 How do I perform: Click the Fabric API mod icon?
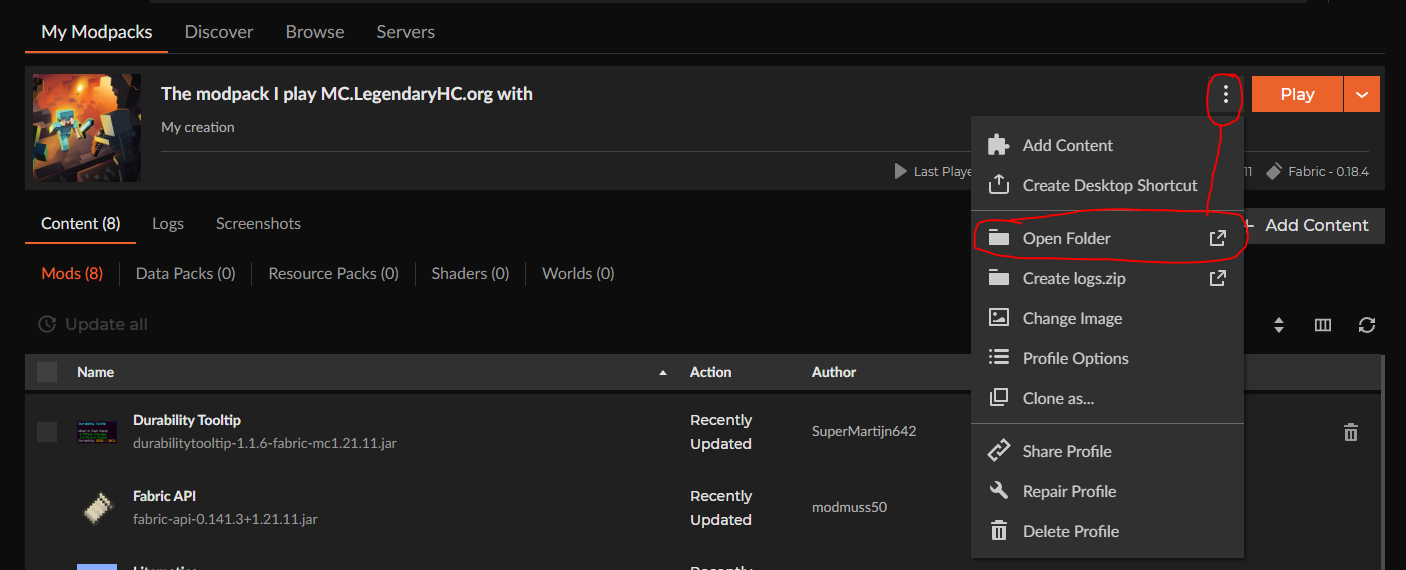tap(97, 508)
